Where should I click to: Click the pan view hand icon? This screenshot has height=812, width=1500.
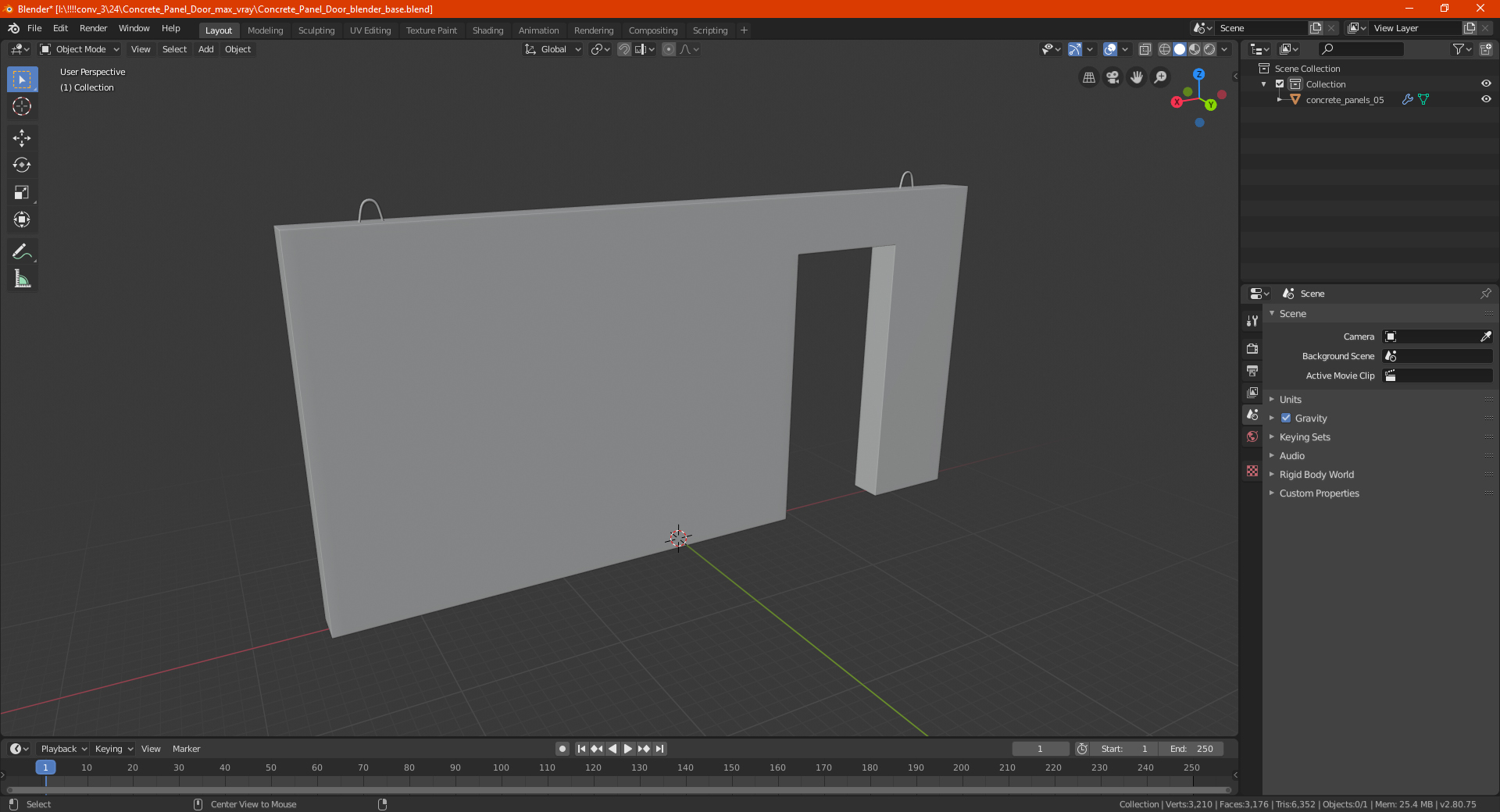coord(1137,77)
